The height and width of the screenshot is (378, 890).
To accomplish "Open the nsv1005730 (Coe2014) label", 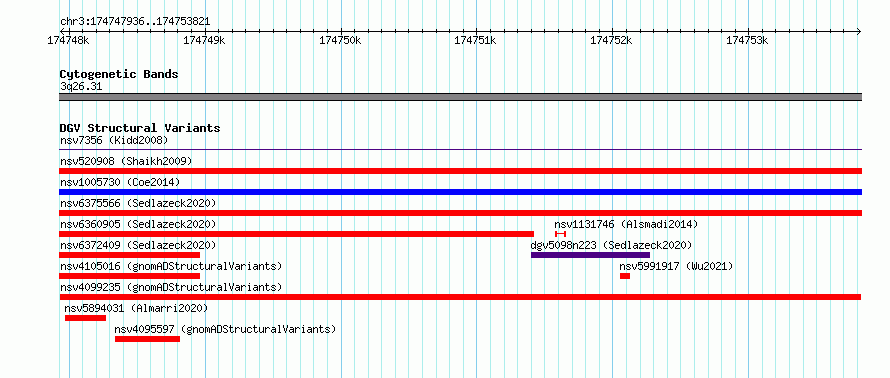I will click(120, 182).
